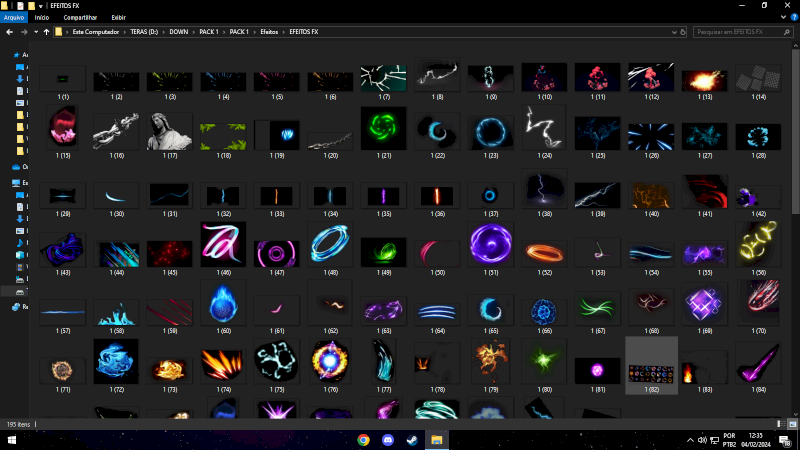This screenshot has width=800, height=450.
Task: Go up one folder level arrow
Action: [45, 32]
